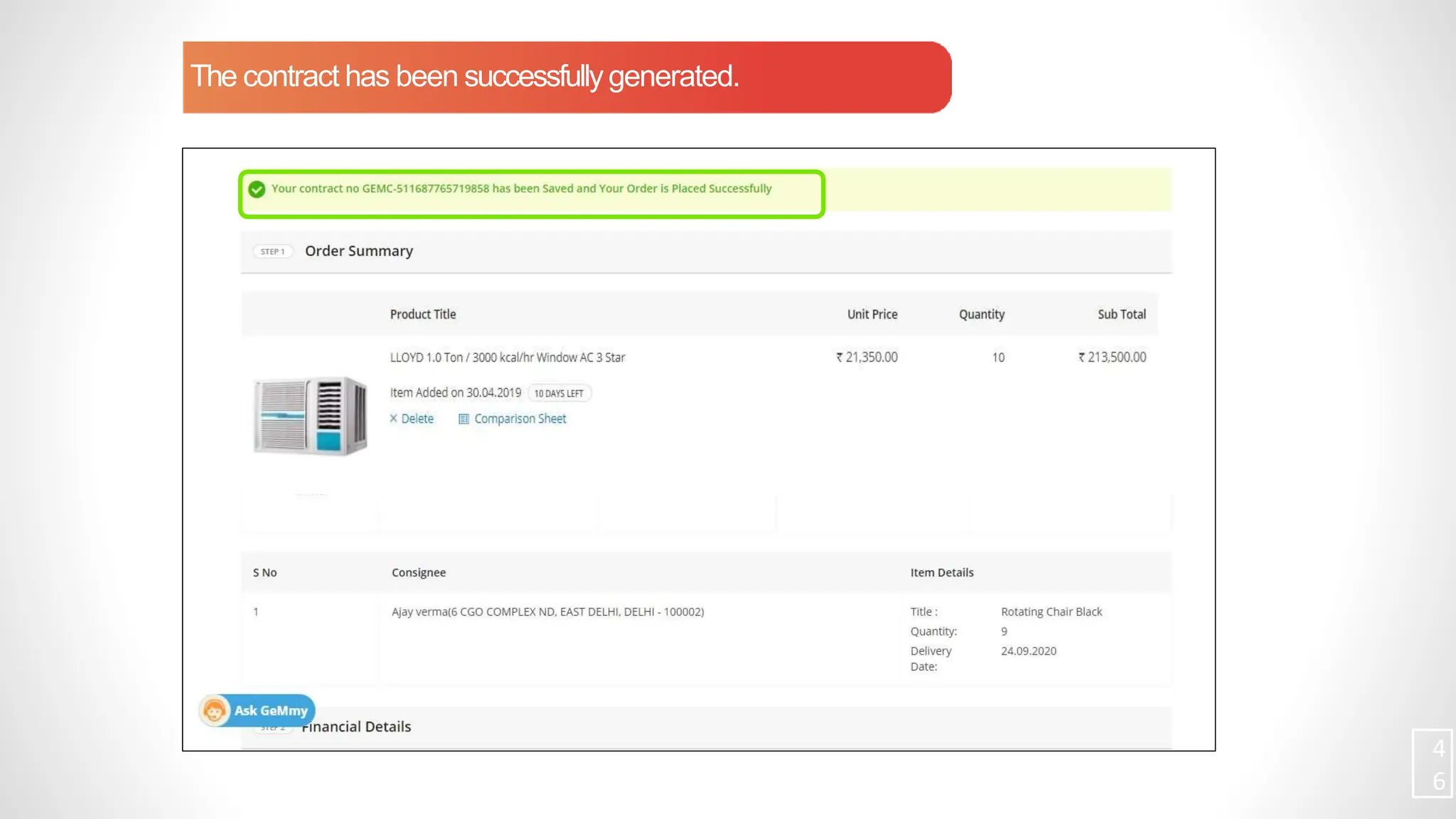Open the Comparison Sheet link
Screen dimensions: 1456x819
tap(520, 419)
